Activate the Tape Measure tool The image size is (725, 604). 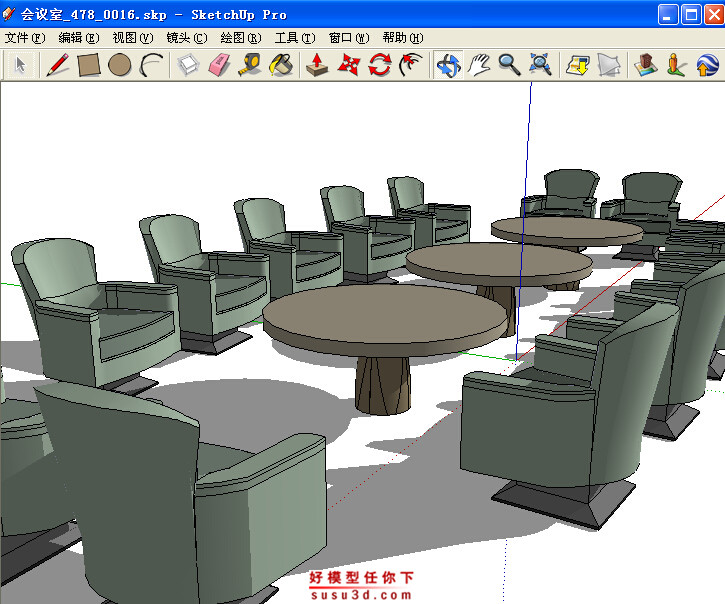click(250, 65)
